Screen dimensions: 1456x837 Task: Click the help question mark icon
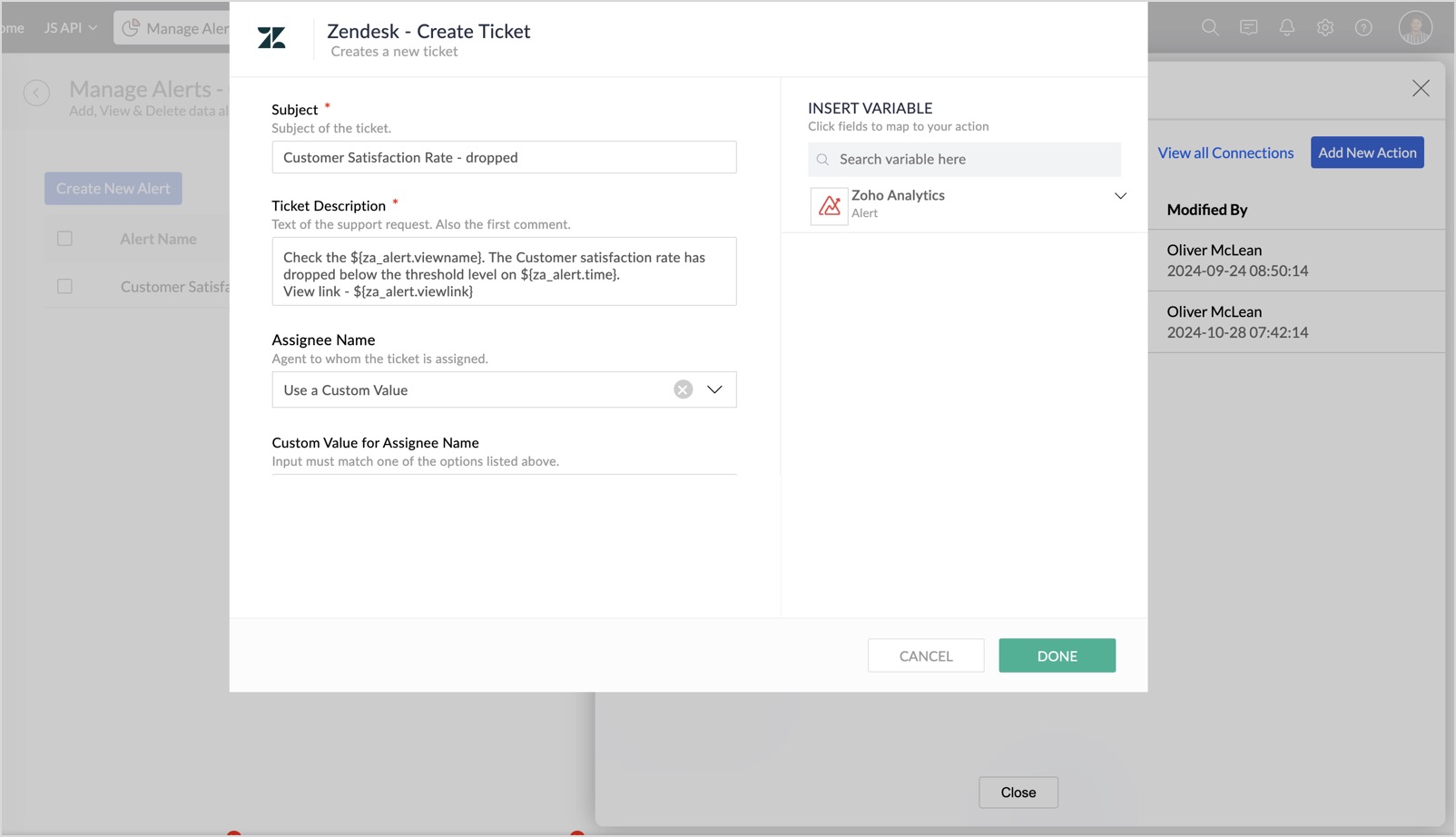pyautogui.click(x=1363, y=27)
